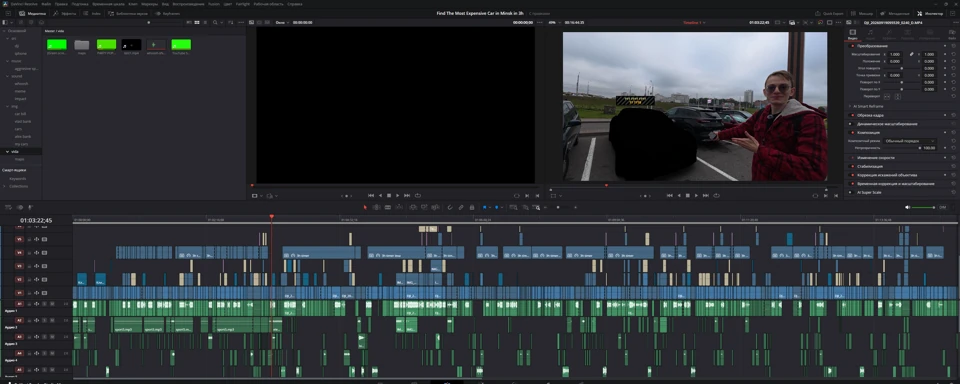Play the timeline viewer forward

tap(696, 195)
